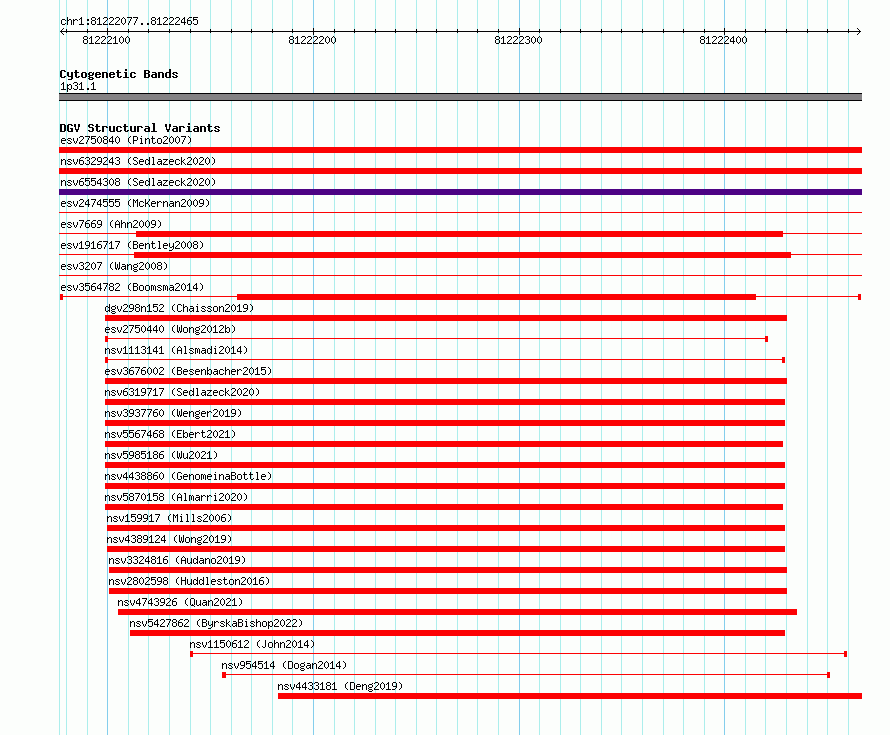Image resolution: width=890 pixels, height=735 pixels.
Task: Open nsv6319717 (Sedlazeck2020) label
Action: coord(182,392)
